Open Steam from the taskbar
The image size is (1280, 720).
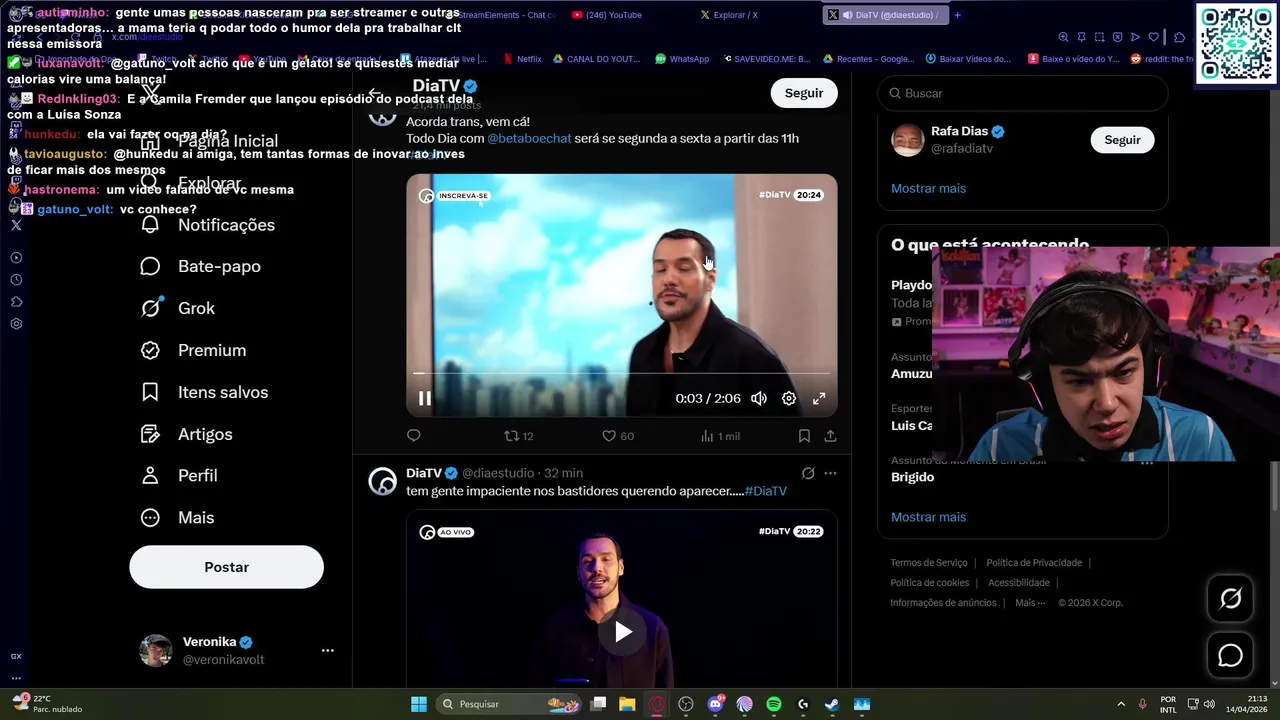coord(832,704)
